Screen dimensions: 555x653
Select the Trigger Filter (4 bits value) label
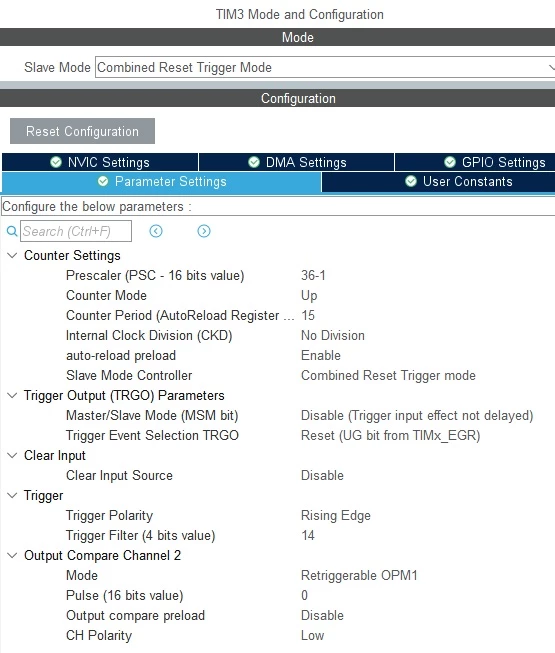coord(140,535)
